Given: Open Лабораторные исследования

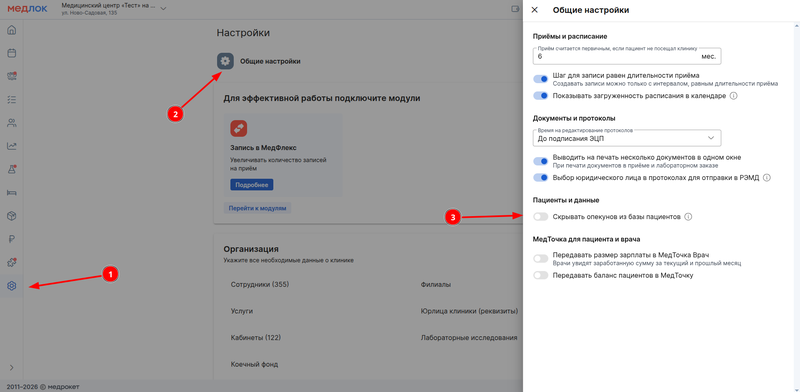Looking at the screenshot, I should tap(469, 337).
